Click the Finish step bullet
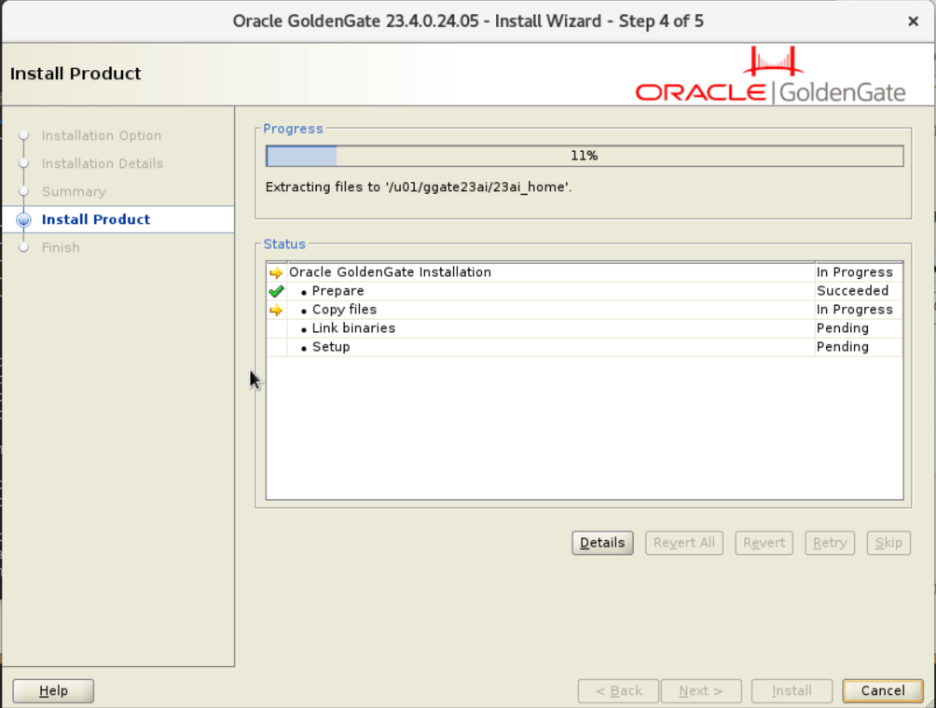 (24, 248)
